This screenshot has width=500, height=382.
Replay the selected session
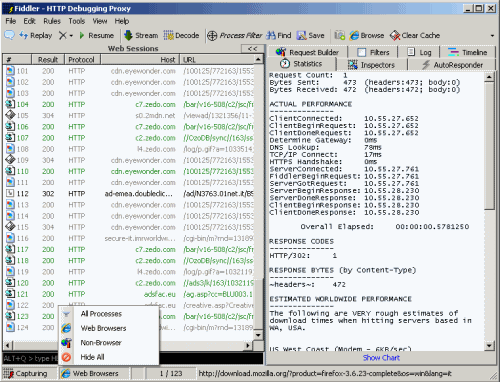tap(36, 35)
